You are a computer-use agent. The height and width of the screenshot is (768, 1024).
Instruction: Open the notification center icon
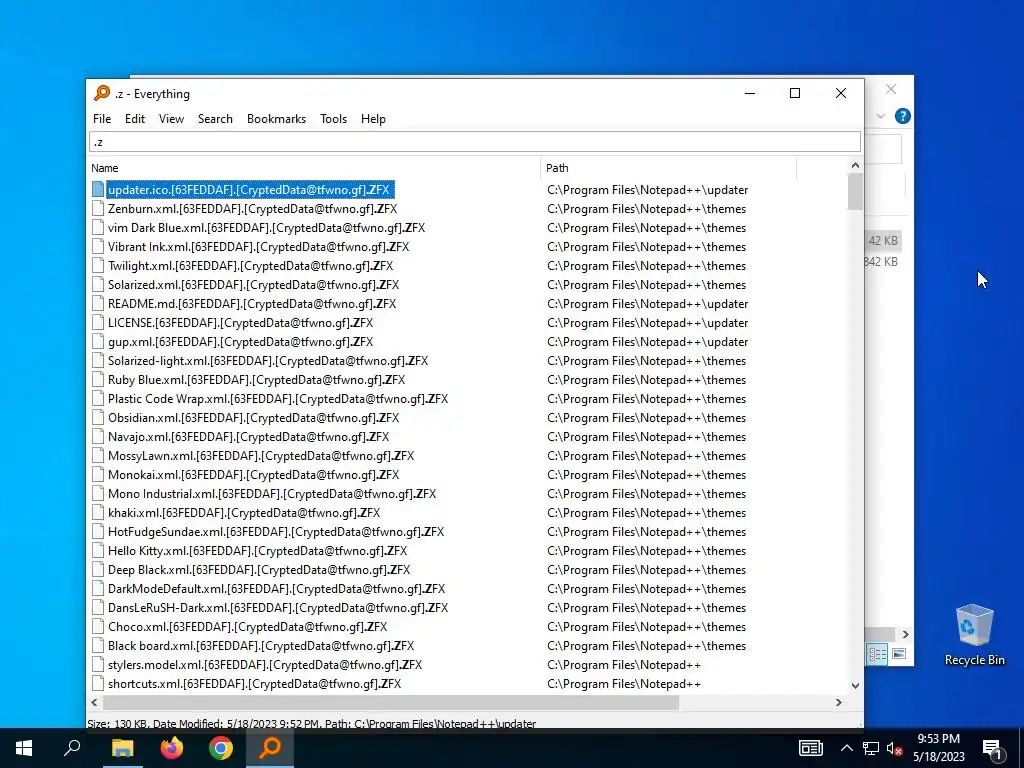[993, 749]
